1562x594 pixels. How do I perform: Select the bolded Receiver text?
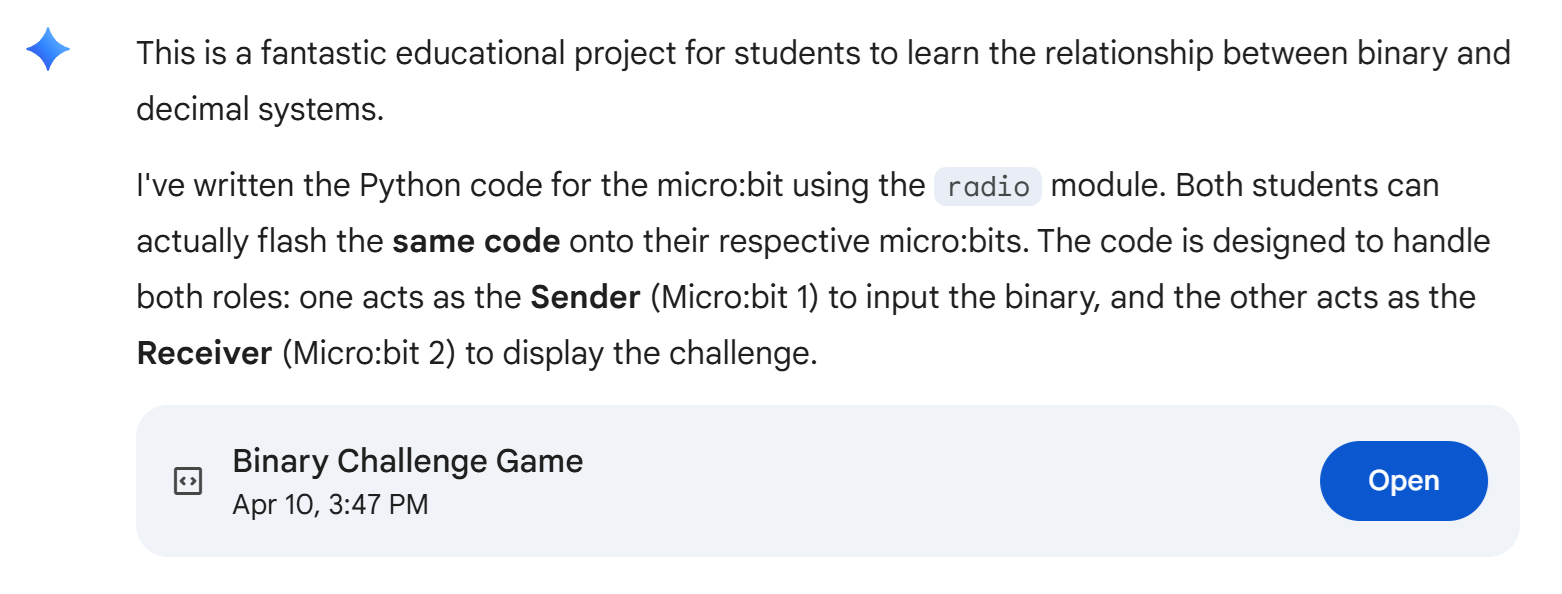click(203, 352)
